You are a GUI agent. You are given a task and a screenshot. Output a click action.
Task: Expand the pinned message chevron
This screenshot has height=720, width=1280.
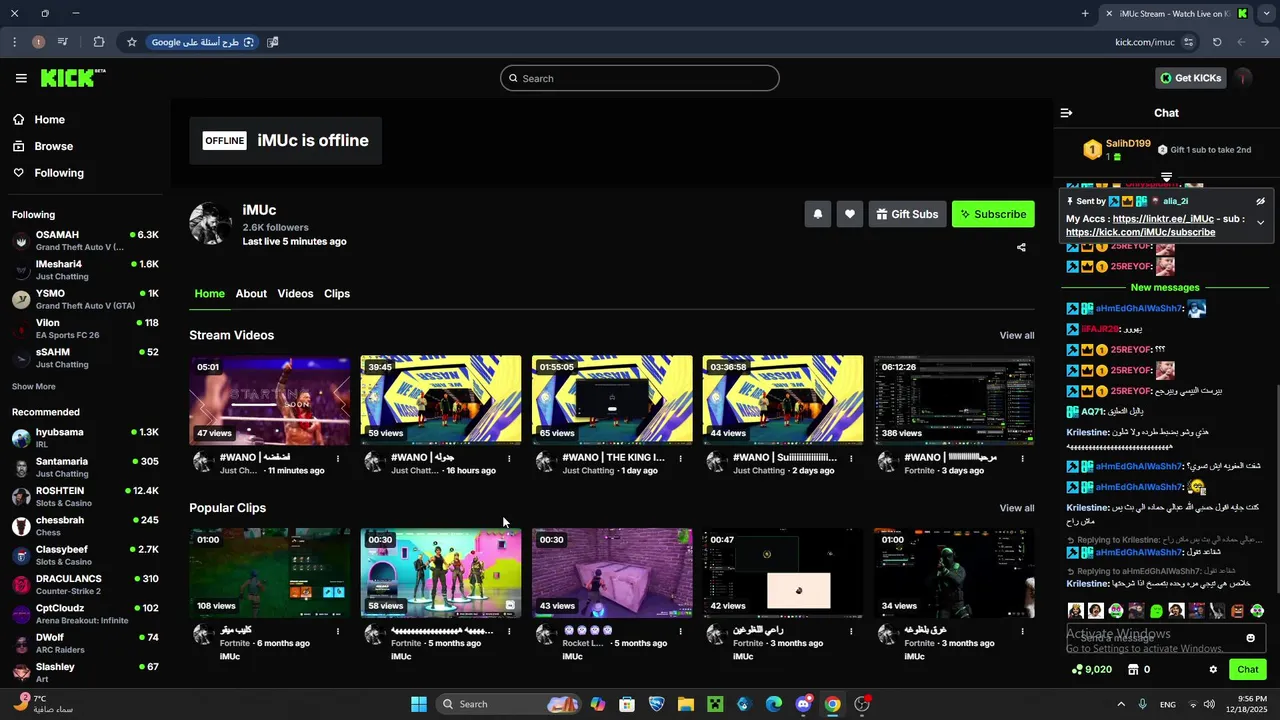[1260, 222]
